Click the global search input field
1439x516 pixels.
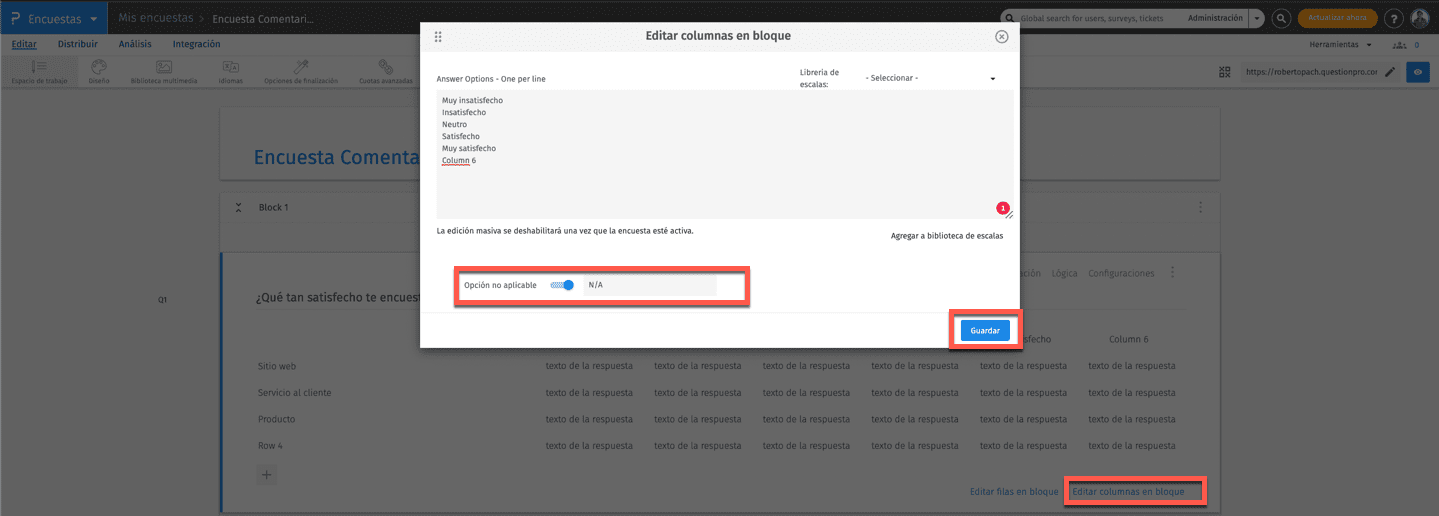(1090, 18)
